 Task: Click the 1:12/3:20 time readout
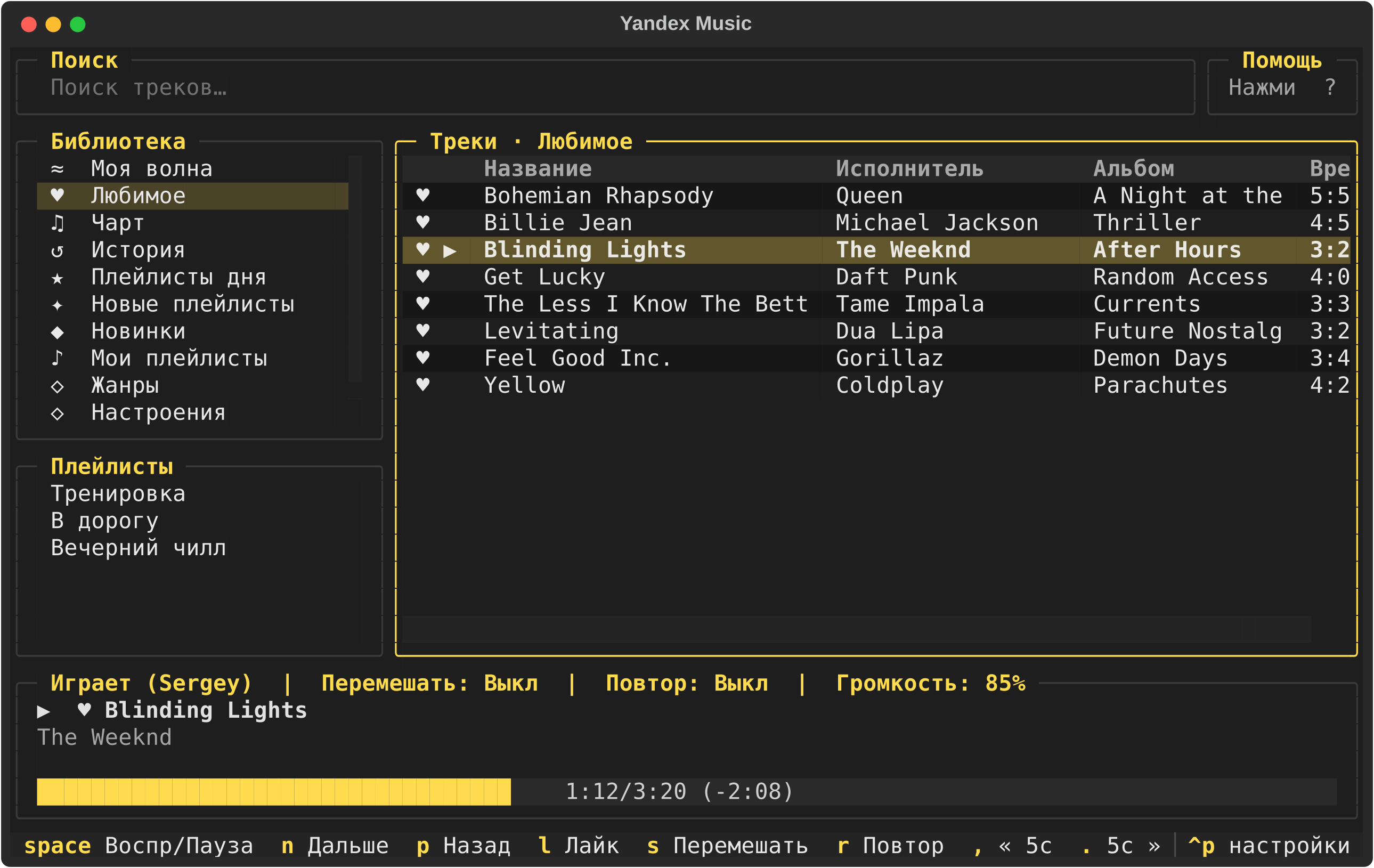(679, 792)
